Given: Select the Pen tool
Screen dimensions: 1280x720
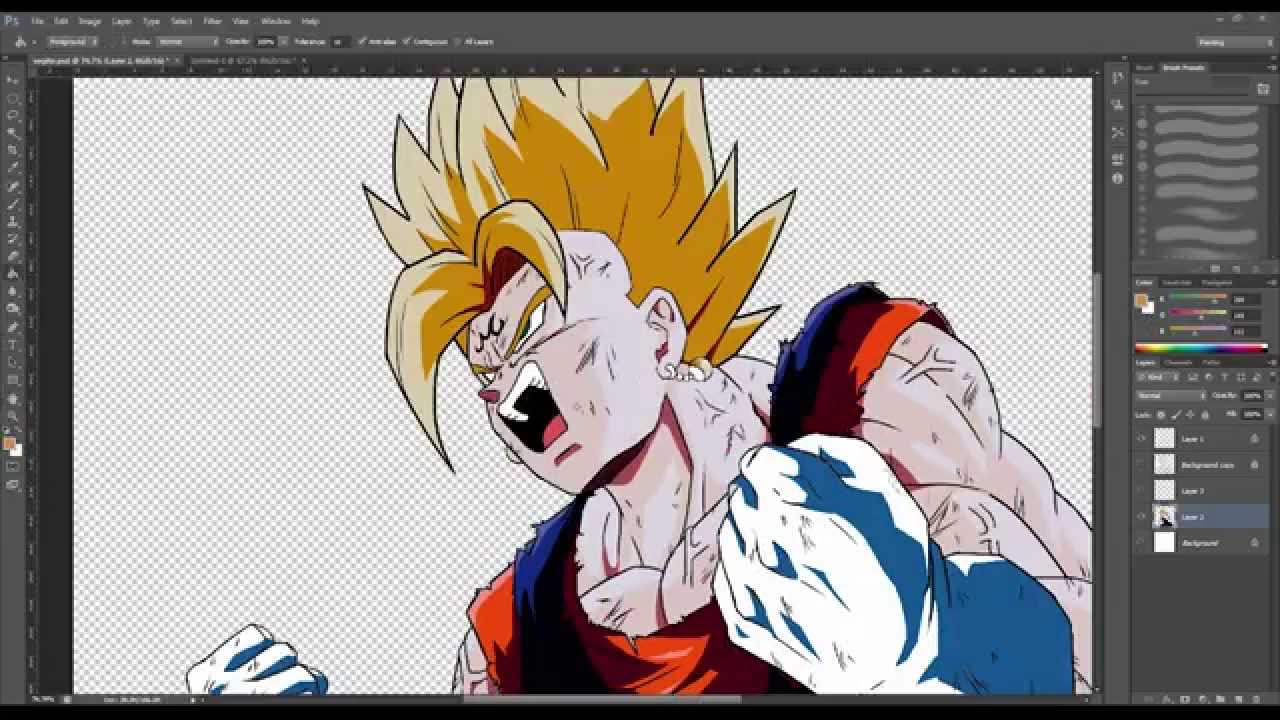Looking at the screenshot, I should [13, 327].
